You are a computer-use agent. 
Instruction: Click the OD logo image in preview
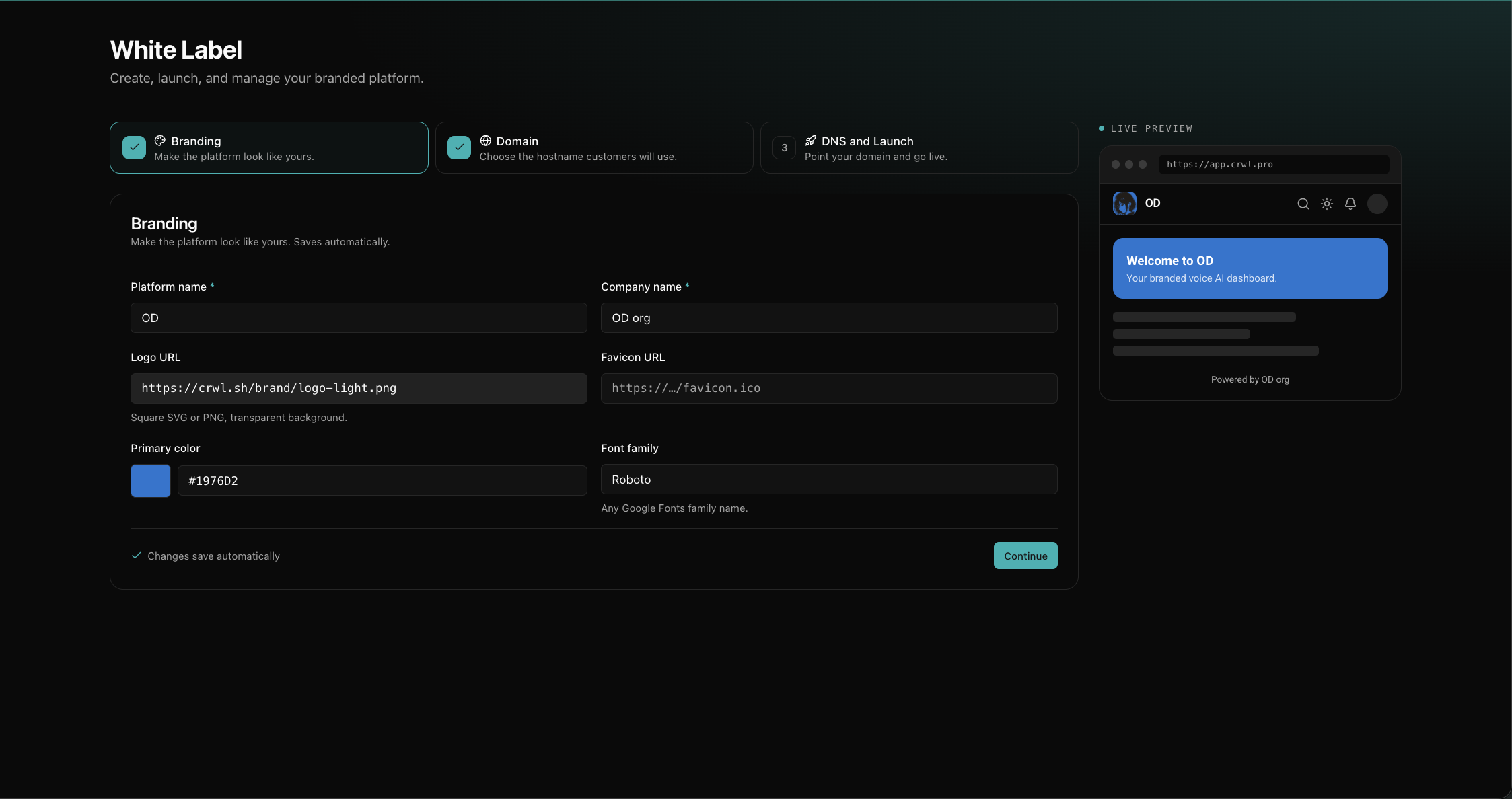tap(1124, 203)
